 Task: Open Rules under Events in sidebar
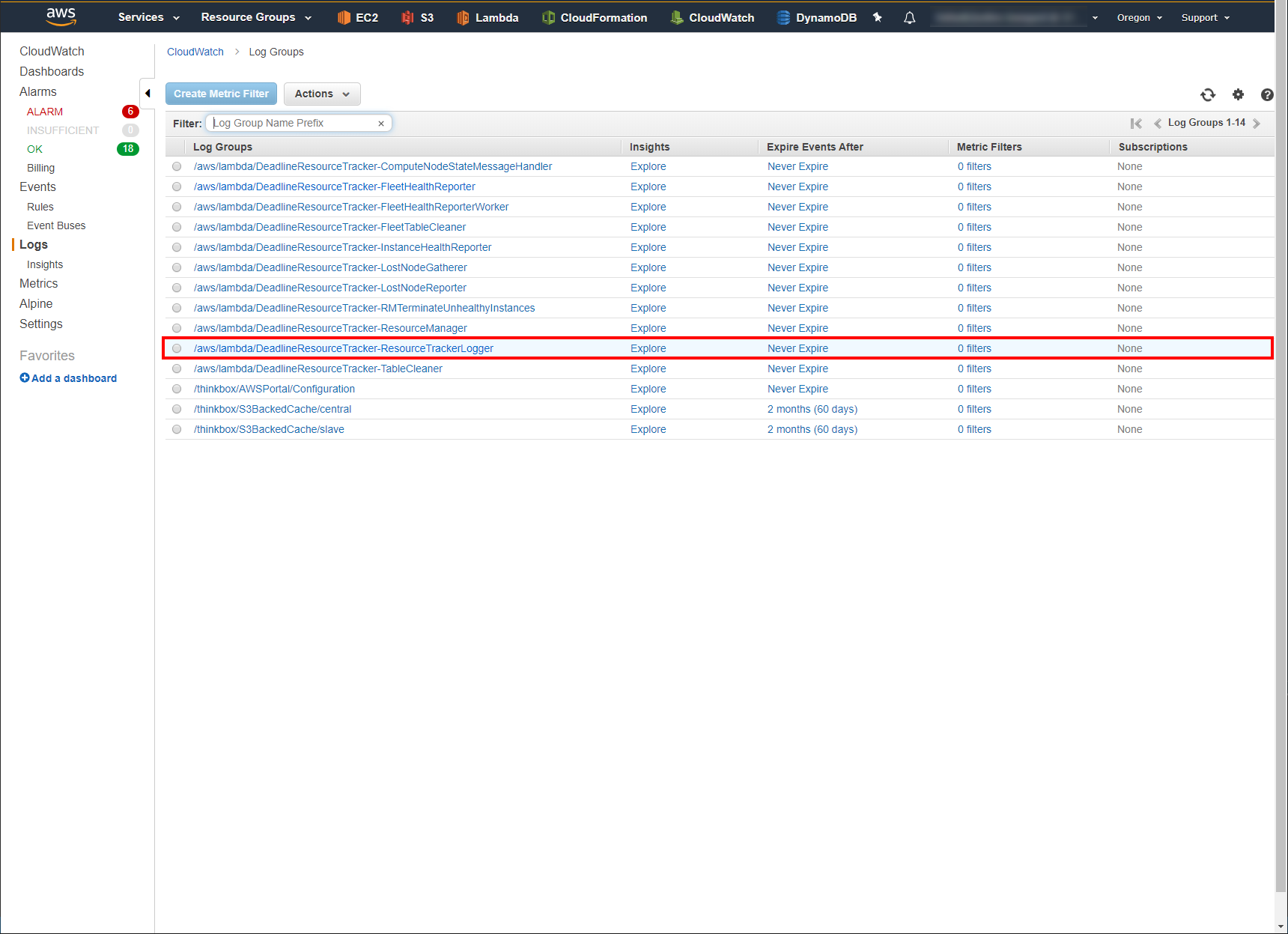pos(40,207)
